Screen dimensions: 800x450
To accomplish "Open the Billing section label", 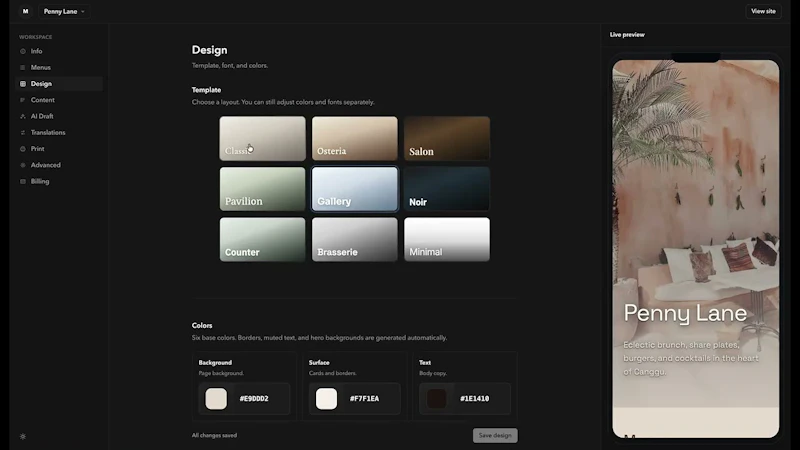I will click(x=40, y=182).
